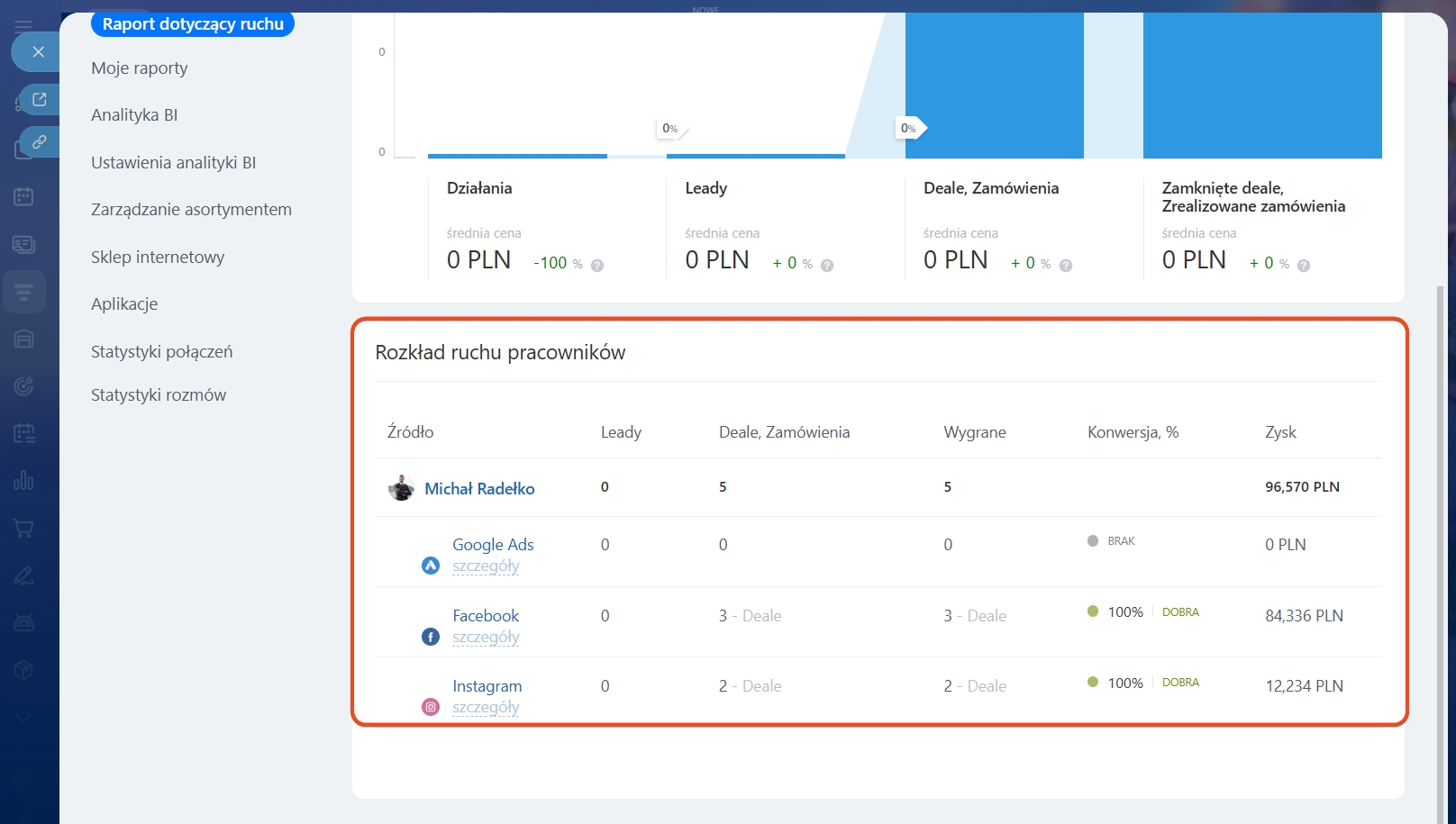Close the slider panel with X button
This screenshot has width=1456, height=824.
coord(38,52)
